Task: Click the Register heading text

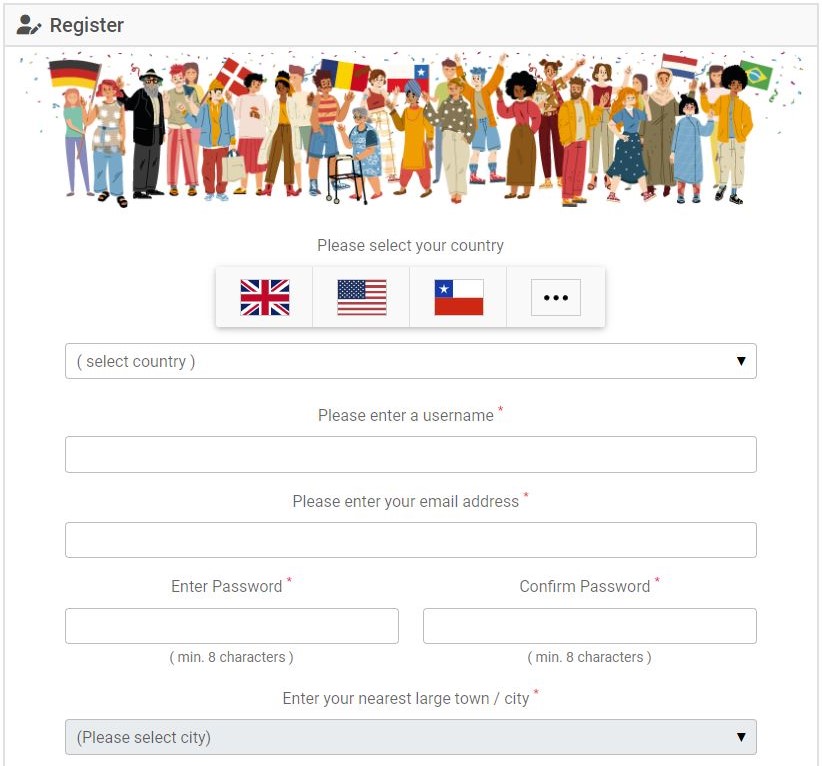Action: tap(86, 25)
